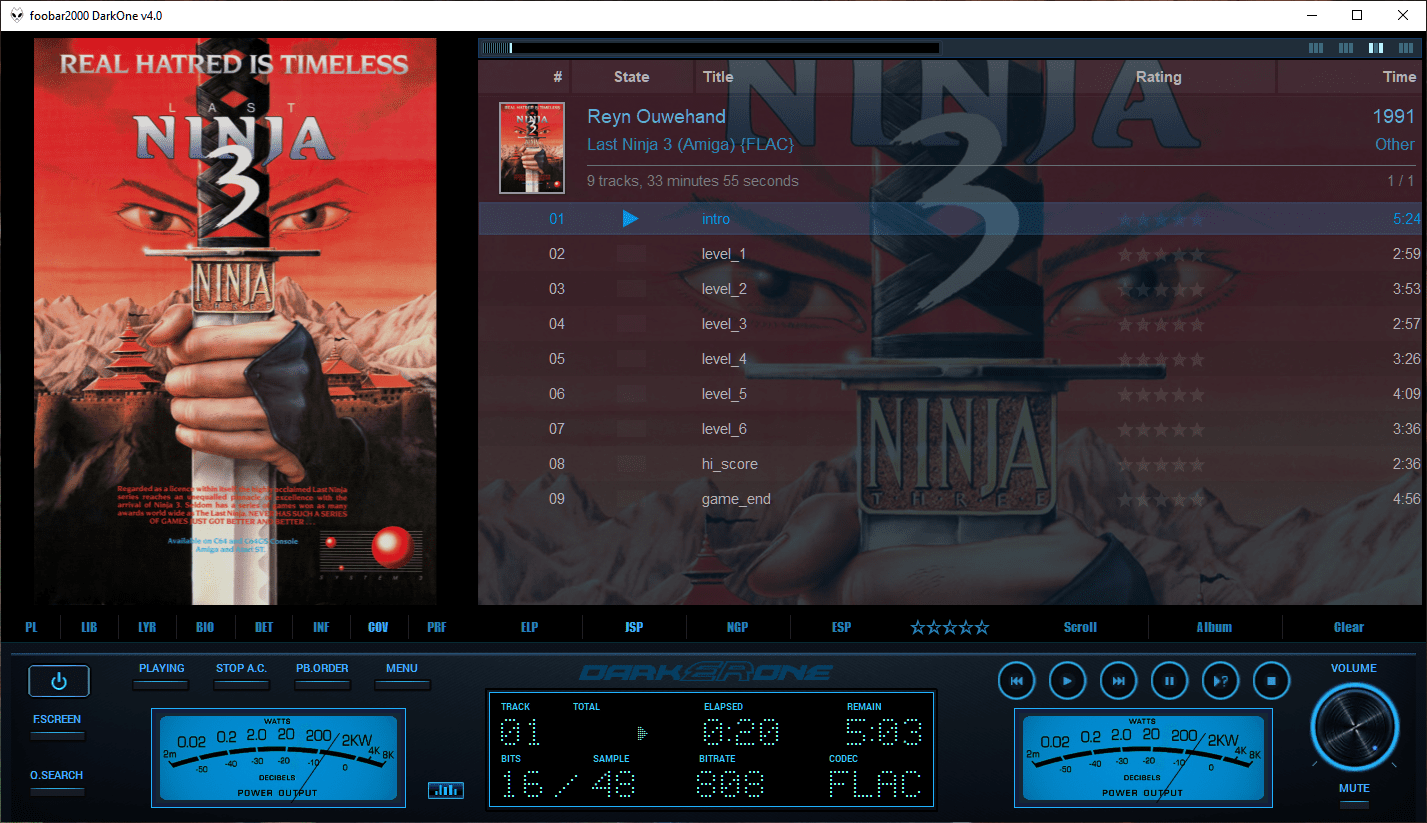This screenshot has width=1427, height=823.
Task: Click the Album button
Action: coord(1214,628)
